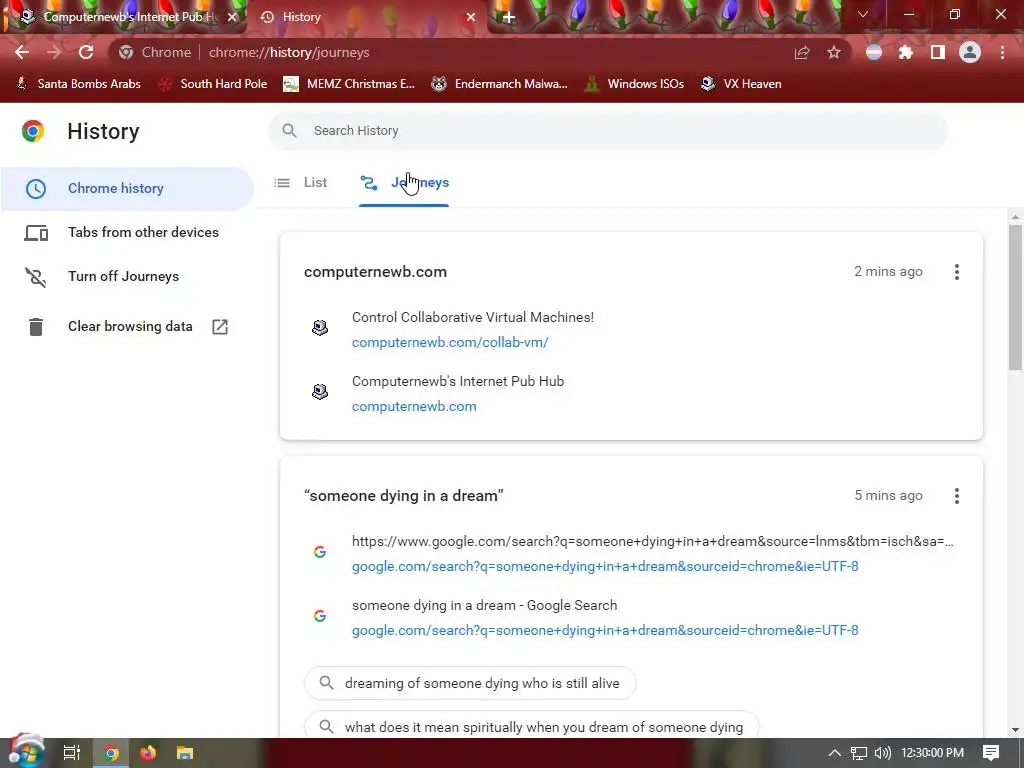Open the computernewb.com link under Pub Hub
The image size is (1024, 768).
[414, 406]
